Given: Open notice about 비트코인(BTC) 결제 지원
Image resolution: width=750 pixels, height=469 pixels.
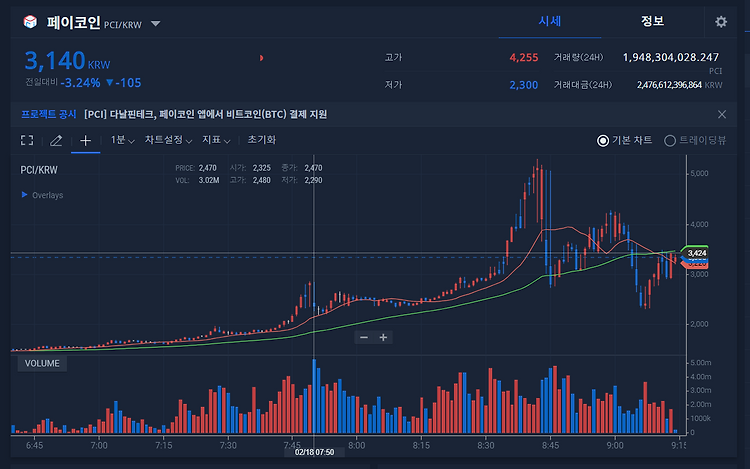Looking at the screenshot, I should 205,114.
